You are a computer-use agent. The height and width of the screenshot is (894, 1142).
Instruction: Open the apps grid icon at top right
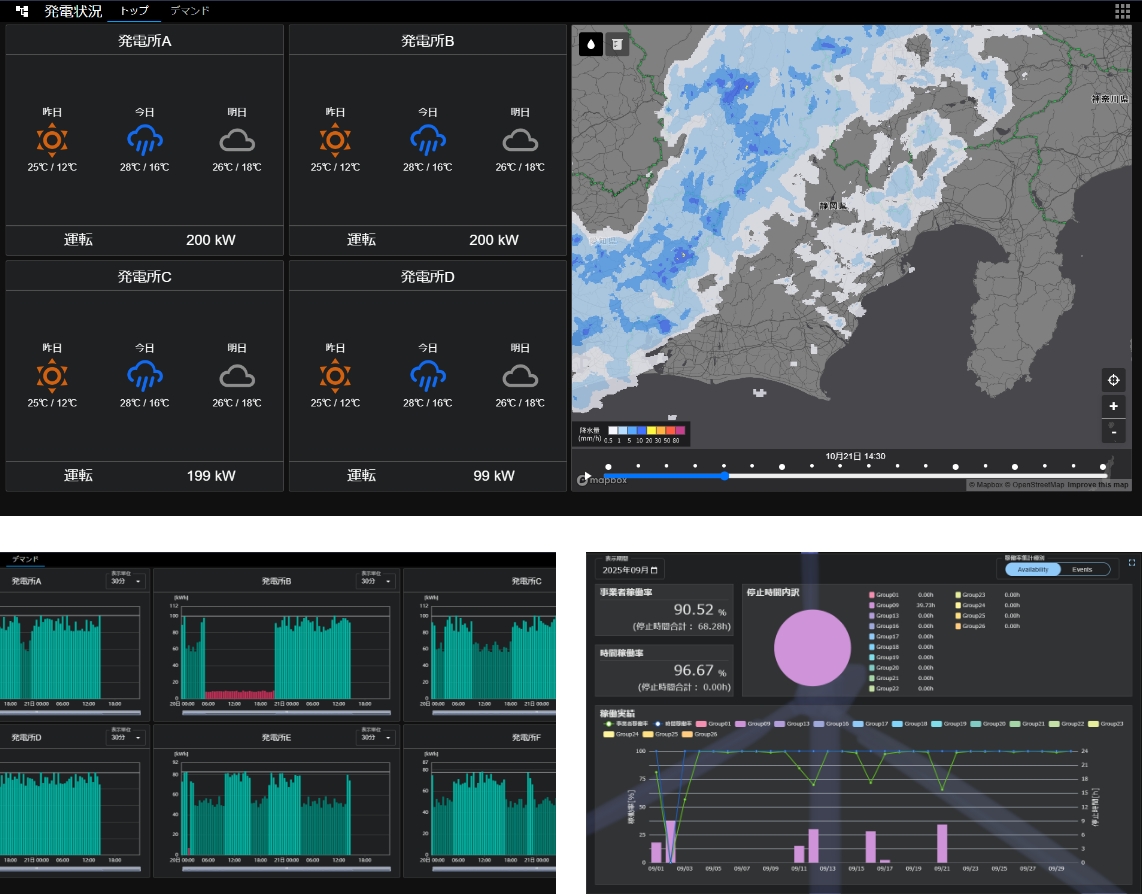(x=1123, y=11)
